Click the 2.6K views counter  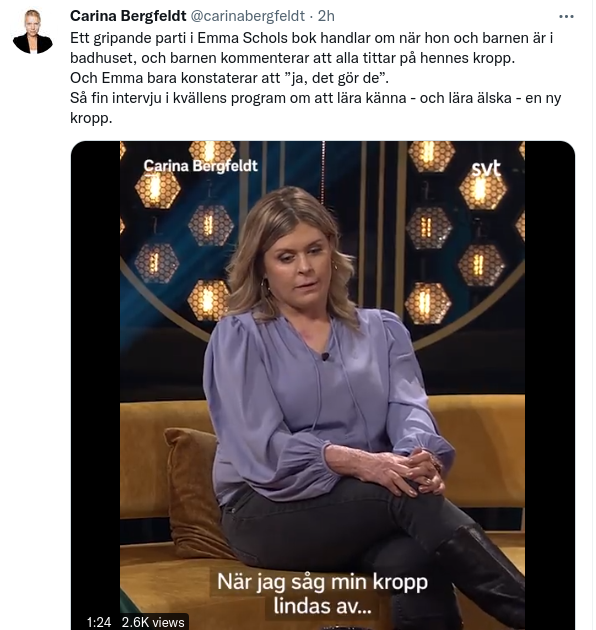tap(153, 622)
